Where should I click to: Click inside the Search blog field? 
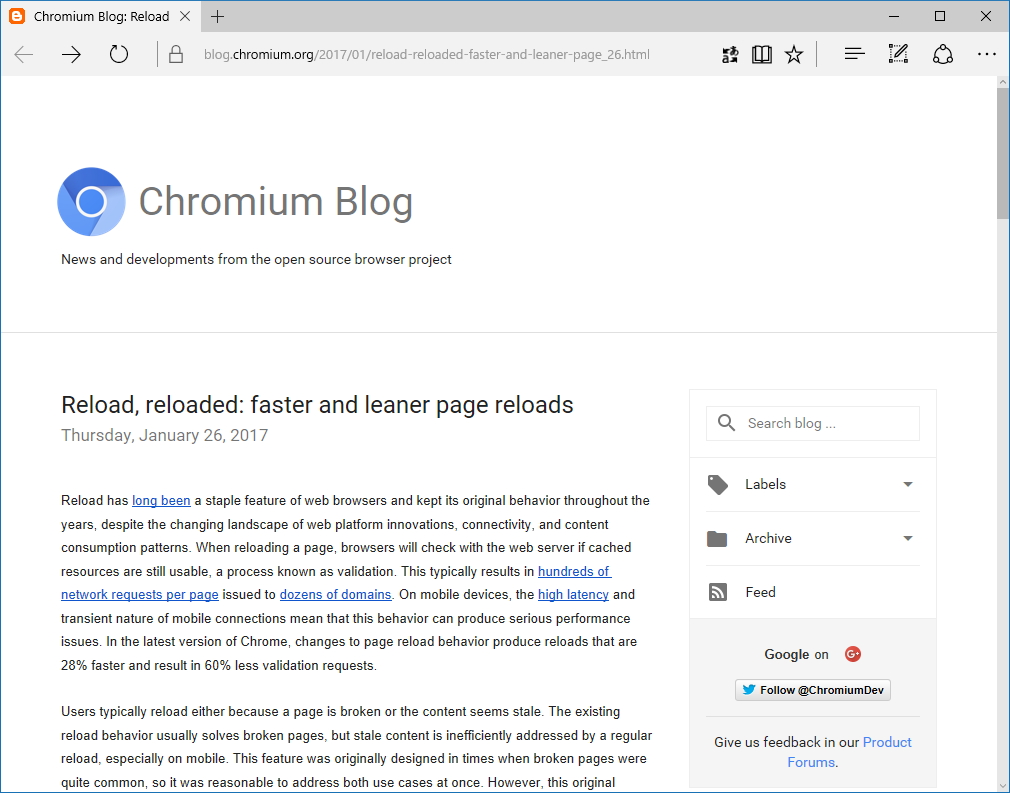[812, 423]
